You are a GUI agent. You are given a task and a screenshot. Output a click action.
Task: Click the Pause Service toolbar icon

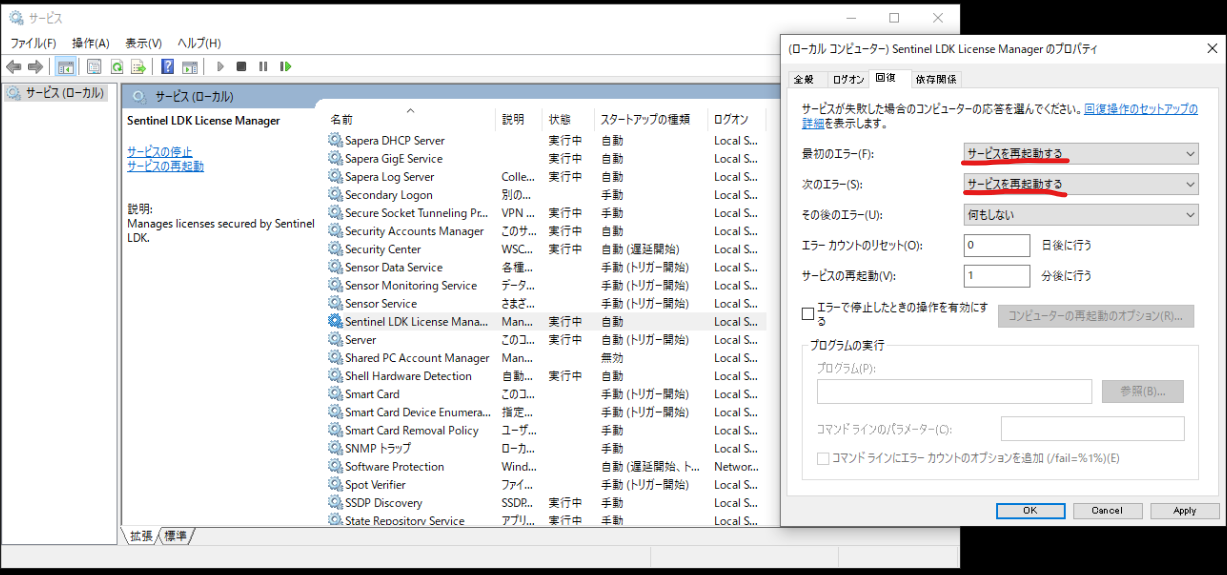pyautogui.click(x=263, y=67)
